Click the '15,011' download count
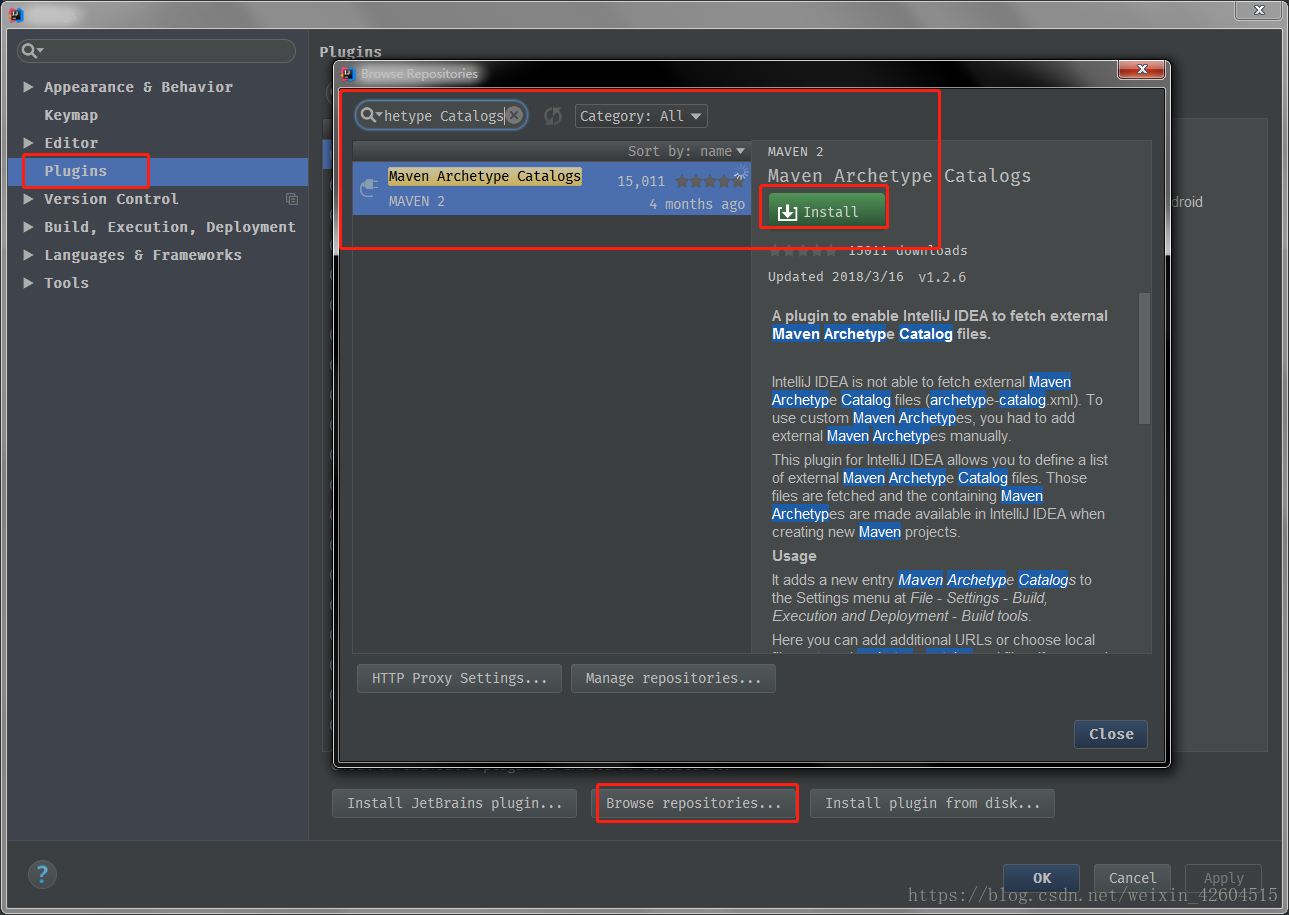The width and height of the screenshot is (1289, 915). (641, 182)
